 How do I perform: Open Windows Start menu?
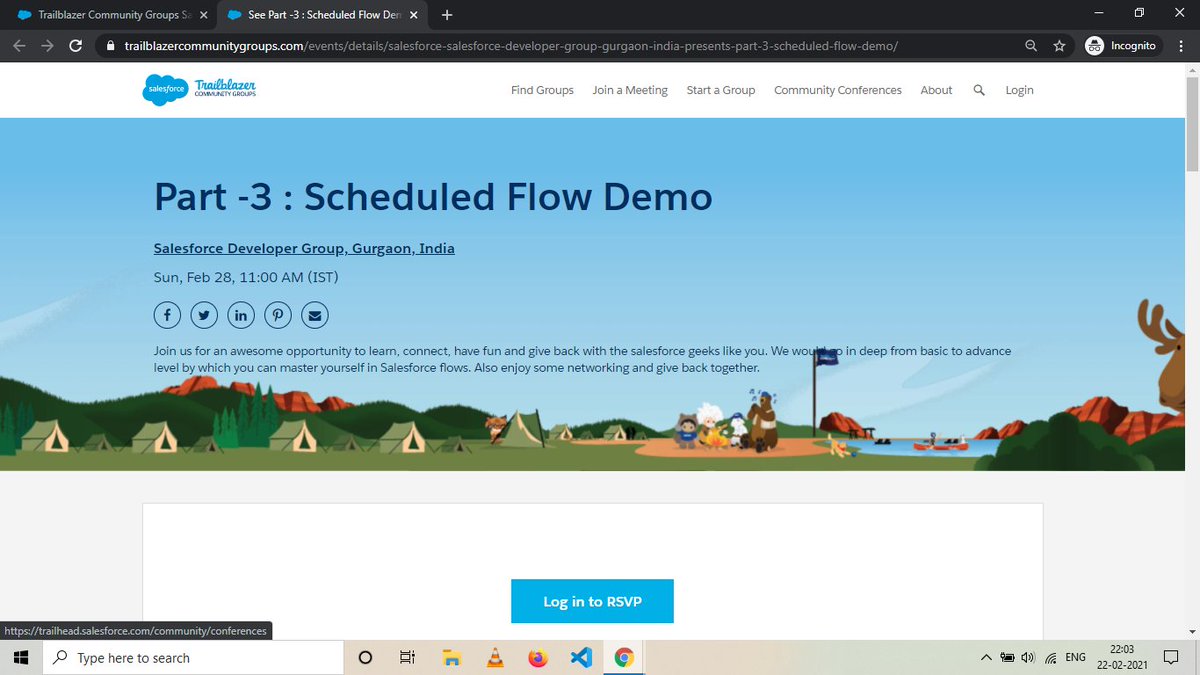(x=21, y=657)
